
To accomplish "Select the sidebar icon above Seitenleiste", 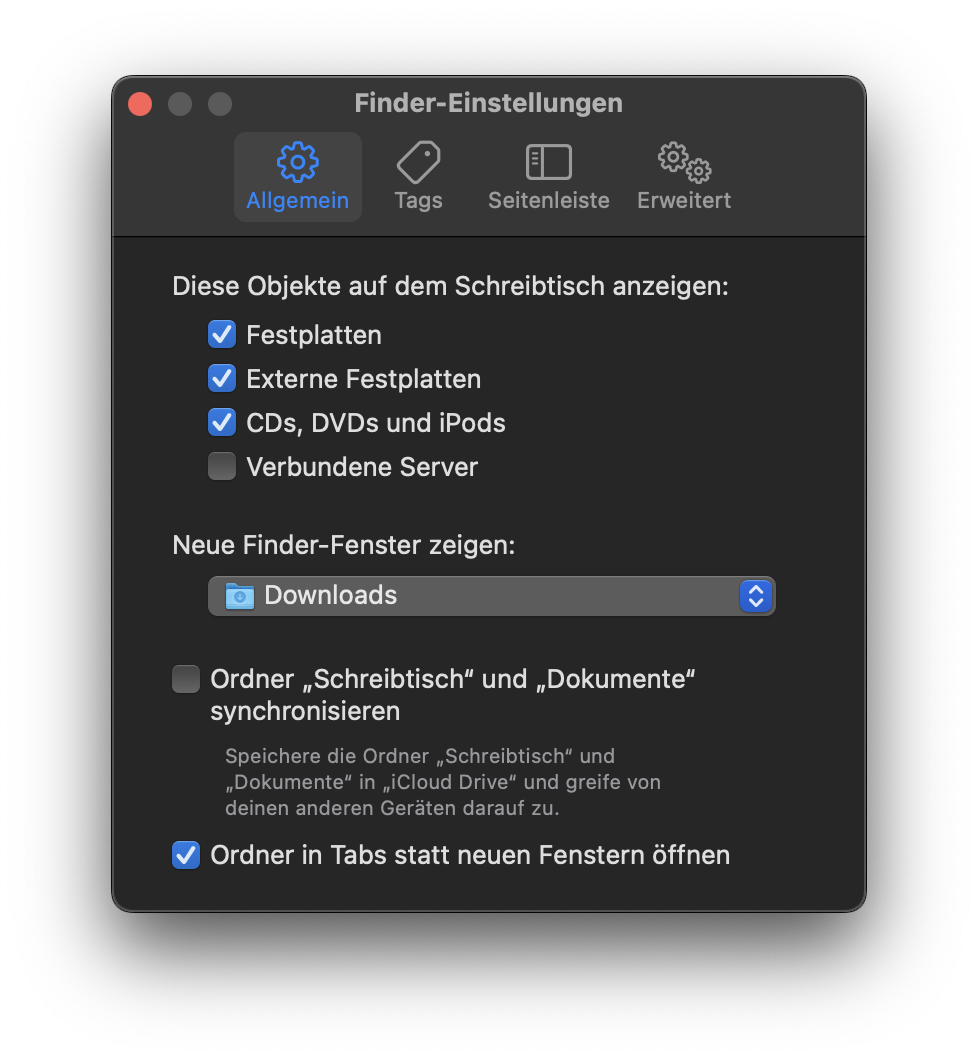I will tap(548, 160).
